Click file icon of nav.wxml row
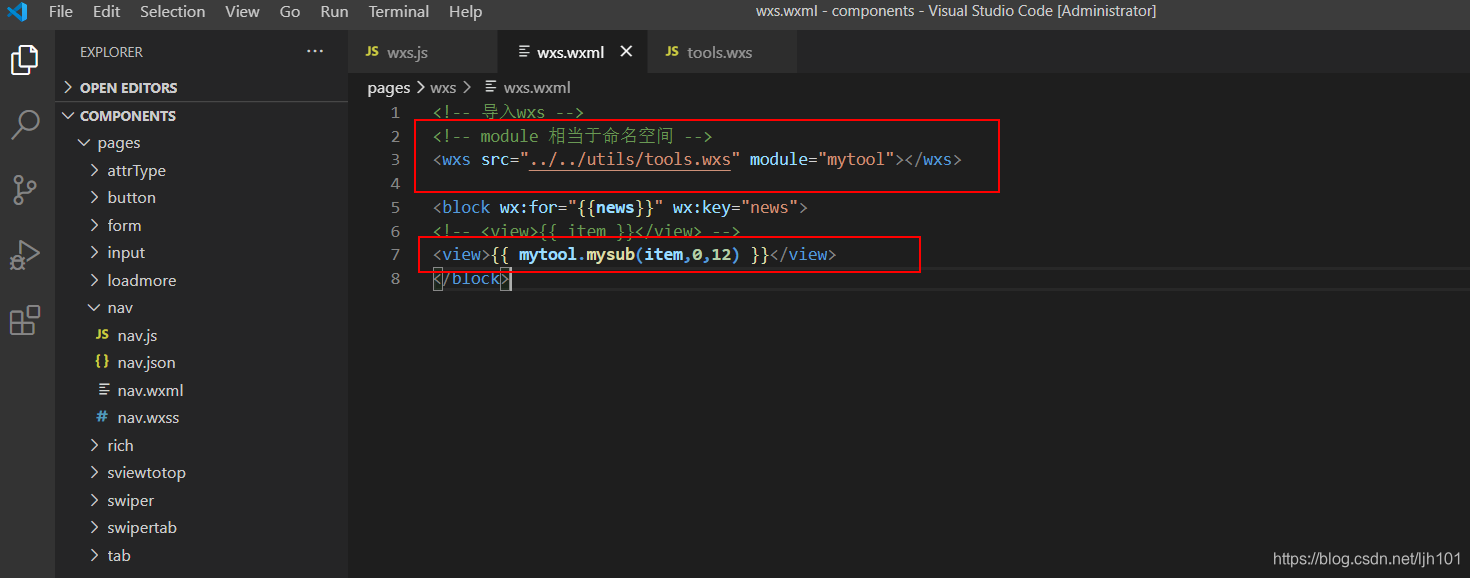Viewport: 1470px width, 578px height. click(102, 390)
